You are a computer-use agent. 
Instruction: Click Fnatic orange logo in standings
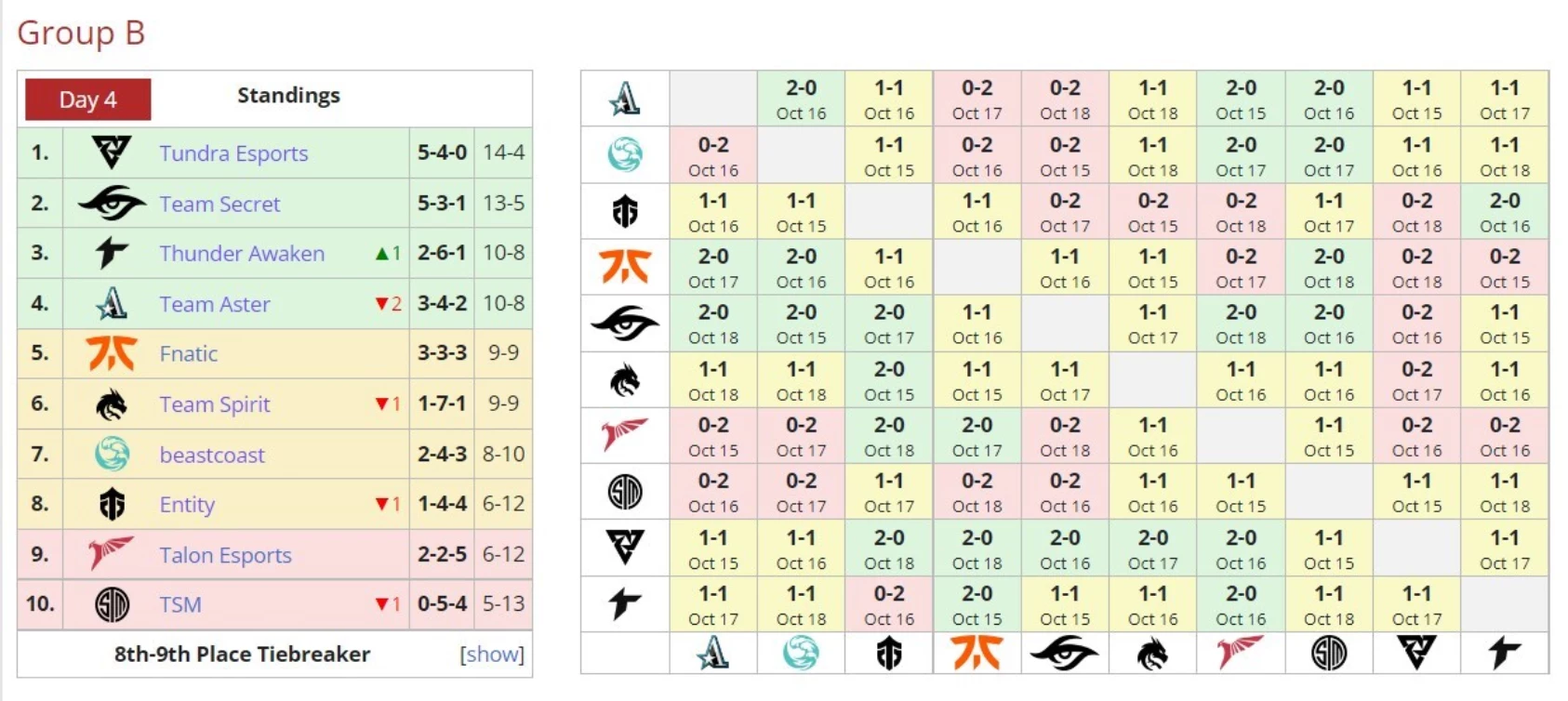point(112,353)
